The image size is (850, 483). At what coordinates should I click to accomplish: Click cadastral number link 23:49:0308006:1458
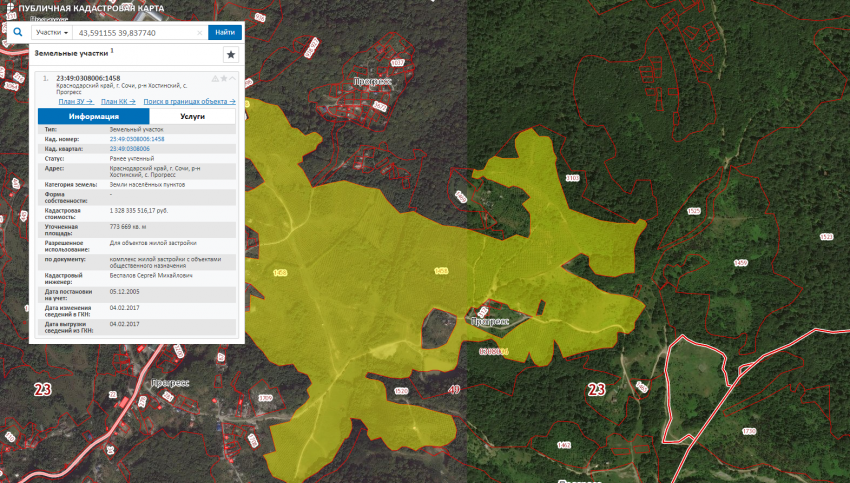tap(137, 139)
